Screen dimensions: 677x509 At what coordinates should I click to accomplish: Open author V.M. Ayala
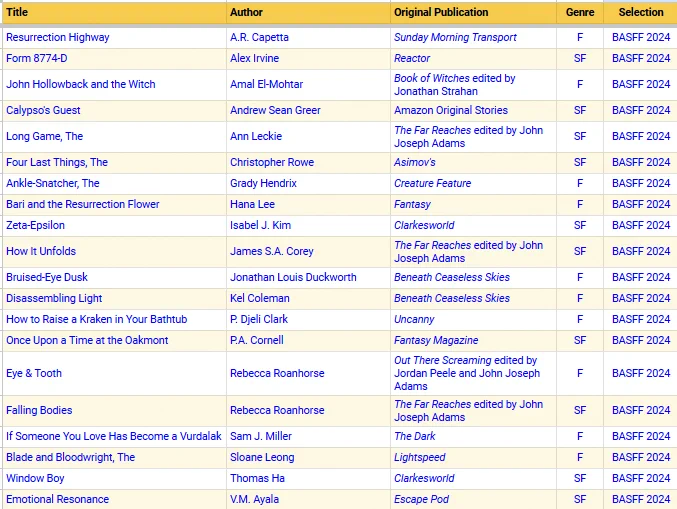tap(254, 500)
